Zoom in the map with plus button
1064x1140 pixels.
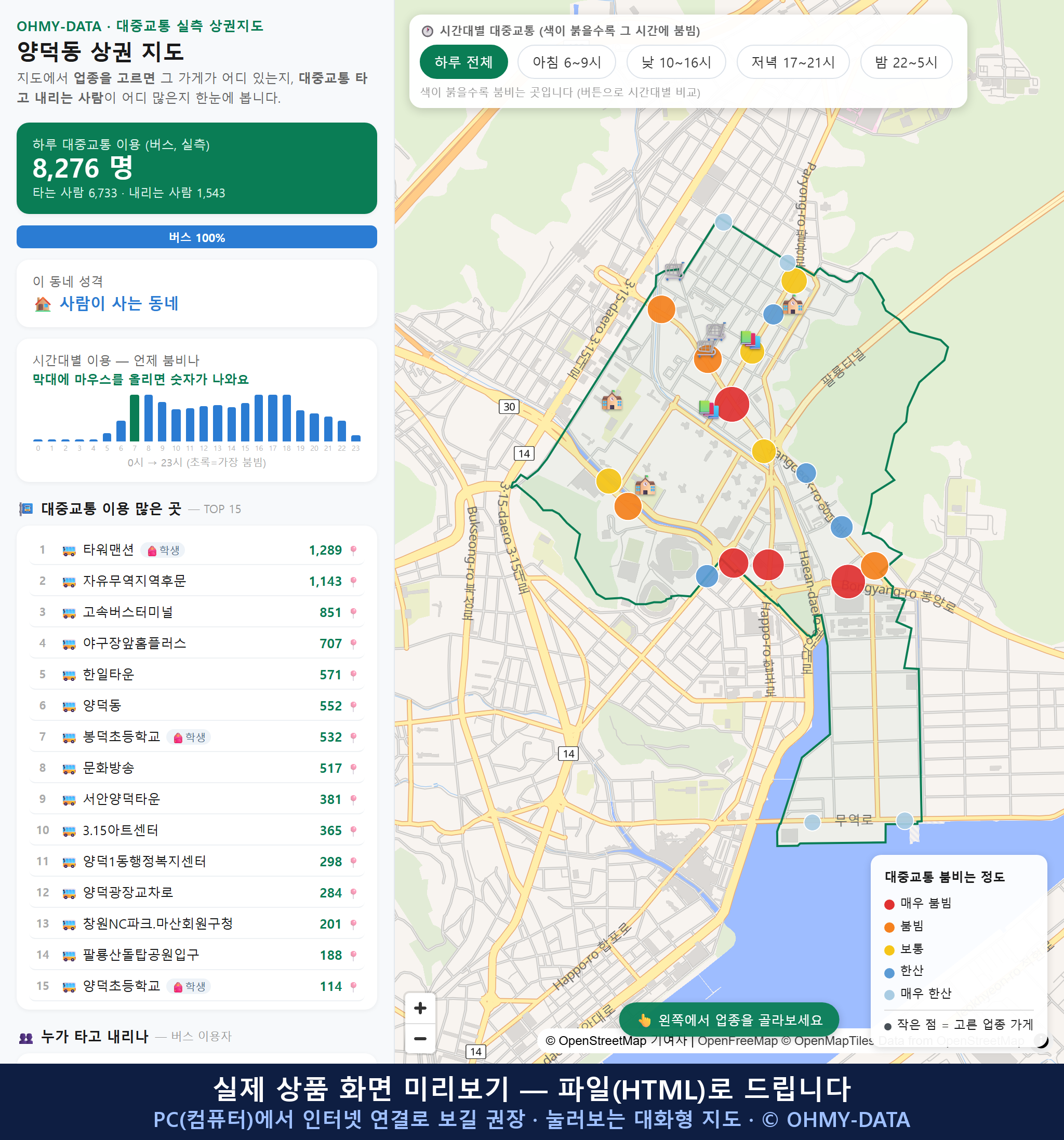420,1008
